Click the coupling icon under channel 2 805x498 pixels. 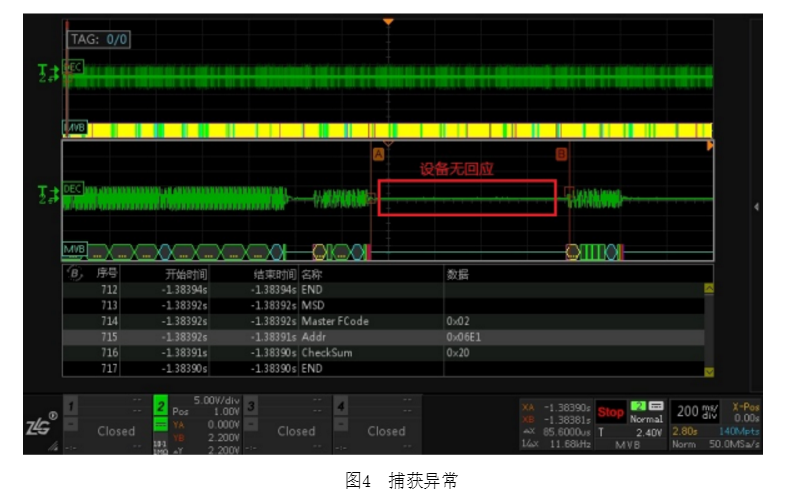coord(161,425)
